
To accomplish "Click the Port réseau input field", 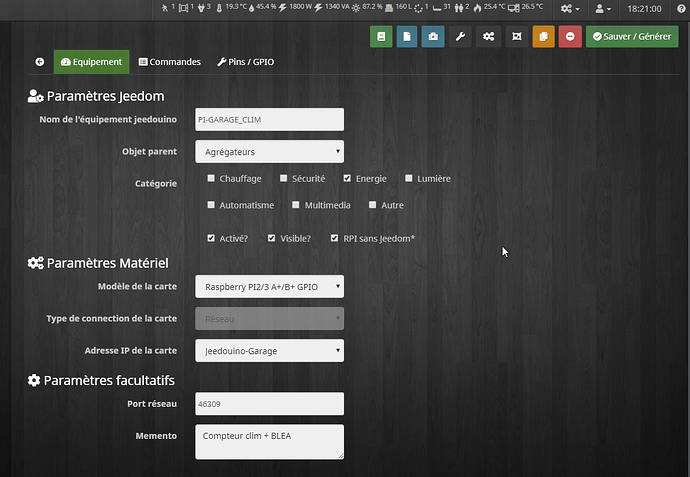I will tap(270, 404).
